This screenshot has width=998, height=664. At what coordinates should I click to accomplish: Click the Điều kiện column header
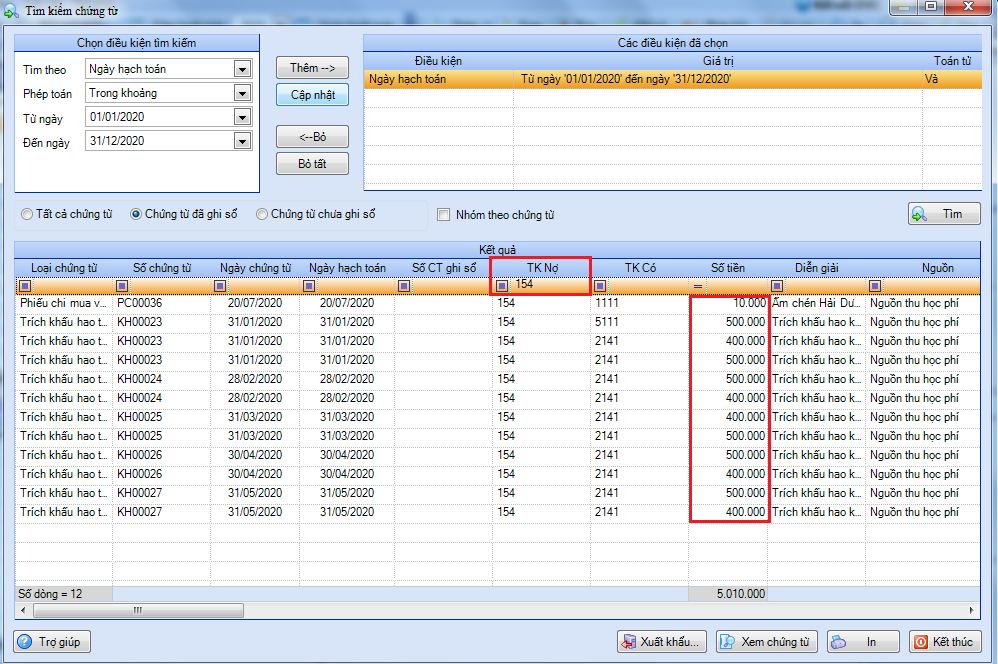439,61
